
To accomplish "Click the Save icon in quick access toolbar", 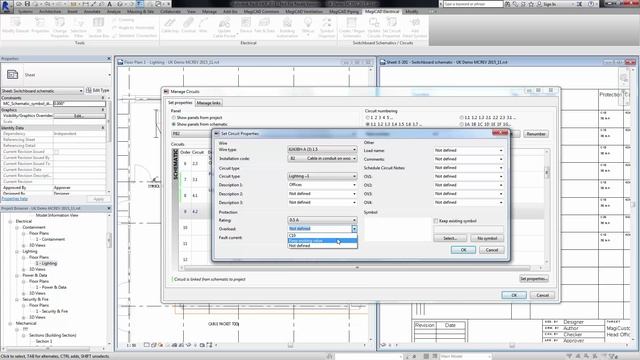I will (27, 4).
